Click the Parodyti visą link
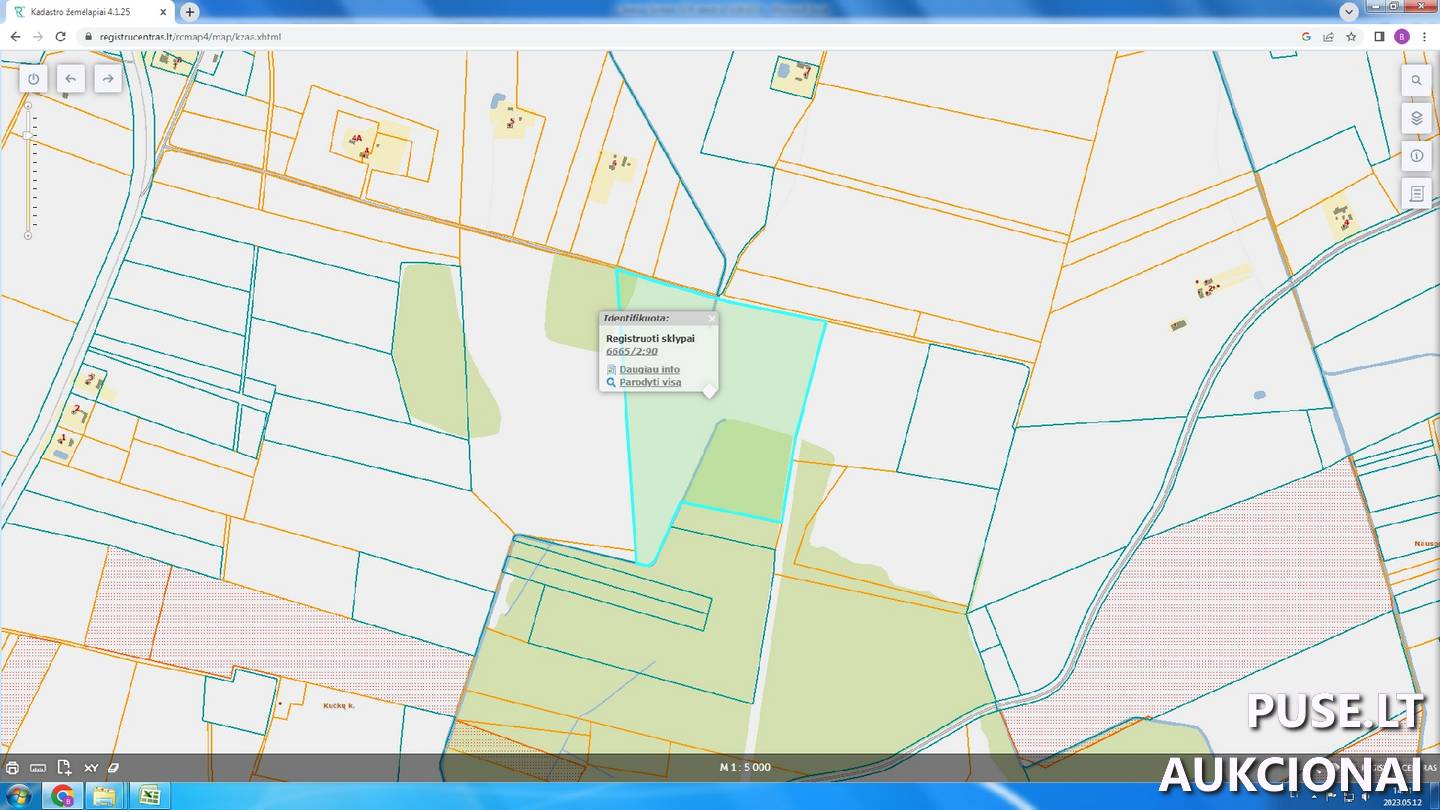Screen dimensions: 1440x810 click(x=650, y=382)
